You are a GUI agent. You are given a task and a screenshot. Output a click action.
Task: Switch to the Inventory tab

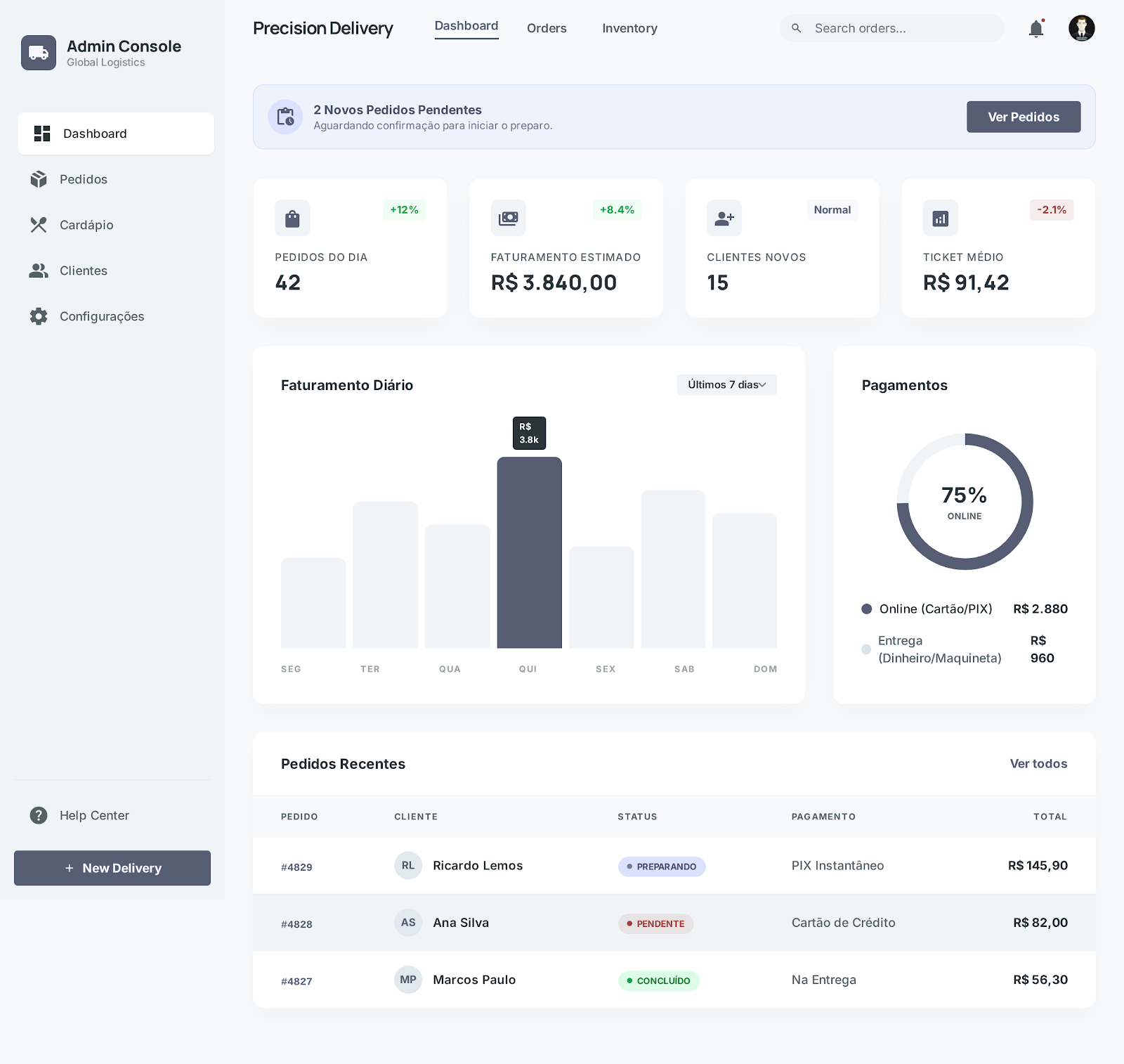click(629, 28)
